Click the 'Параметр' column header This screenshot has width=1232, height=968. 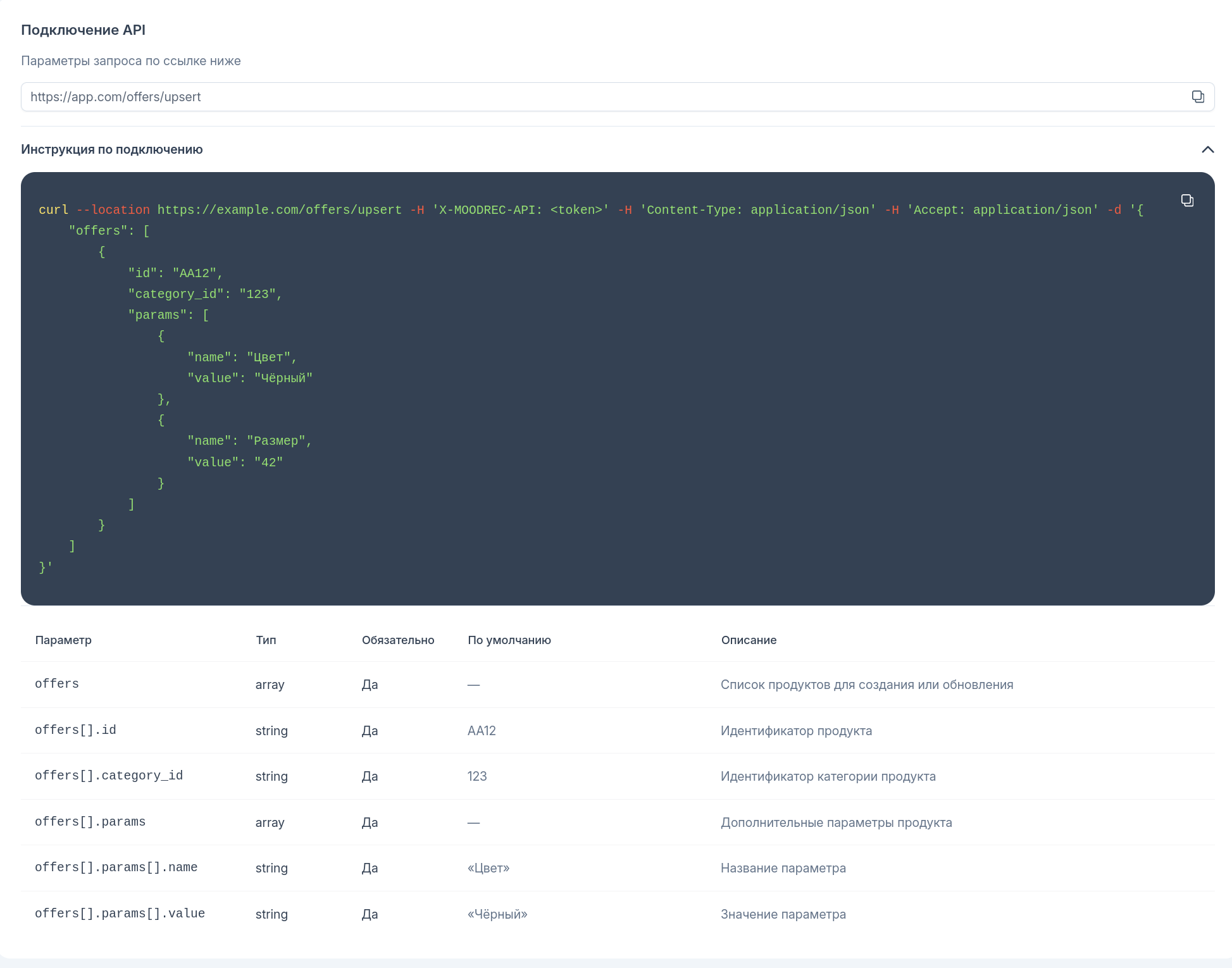pyautogui.click(x=63, y=640)
